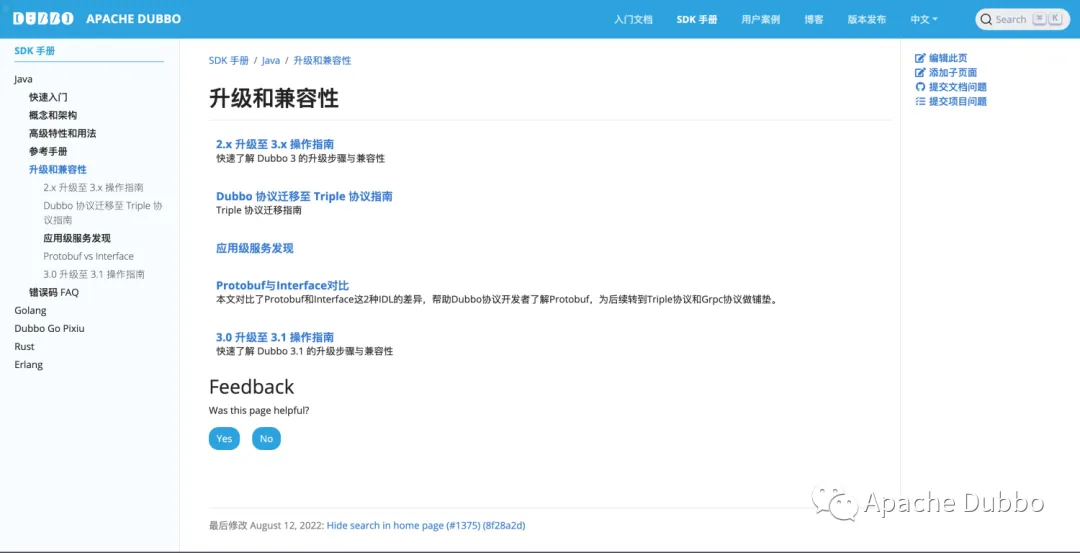
Task: Click SDK 手册 in the breadcrumb
Action: click(x=229, y=61)
